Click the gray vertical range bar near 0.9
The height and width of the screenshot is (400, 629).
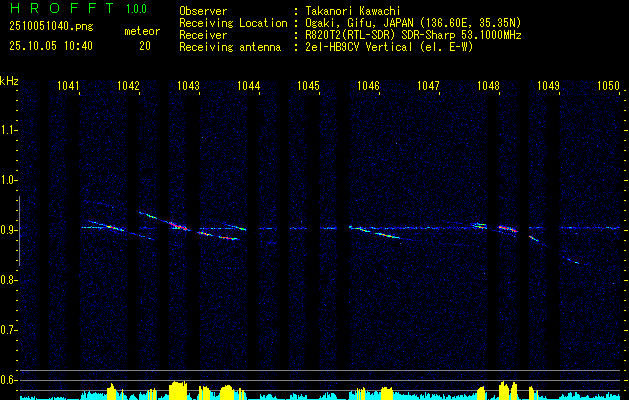(x=19, y=231)
